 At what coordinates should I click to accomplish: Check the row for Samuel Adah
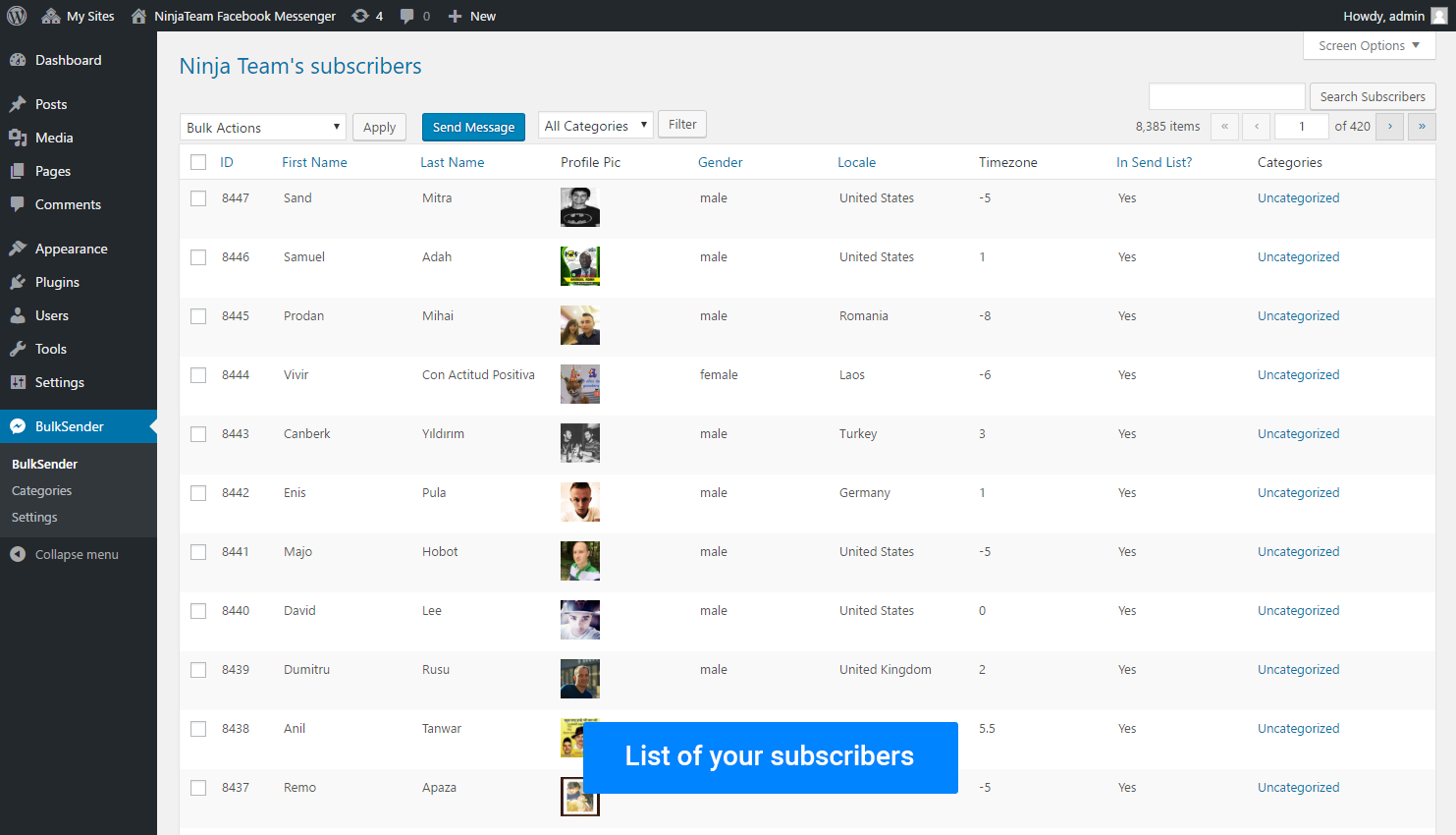[198, 257]
